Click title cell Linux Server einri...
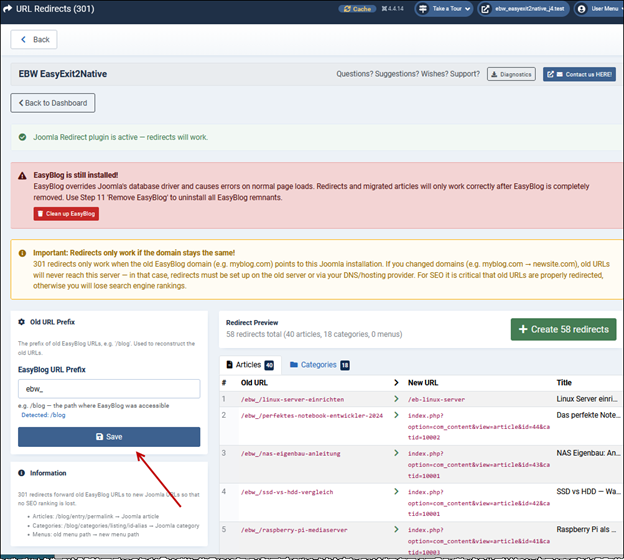The image size is (624, 560). click(587, 399)
